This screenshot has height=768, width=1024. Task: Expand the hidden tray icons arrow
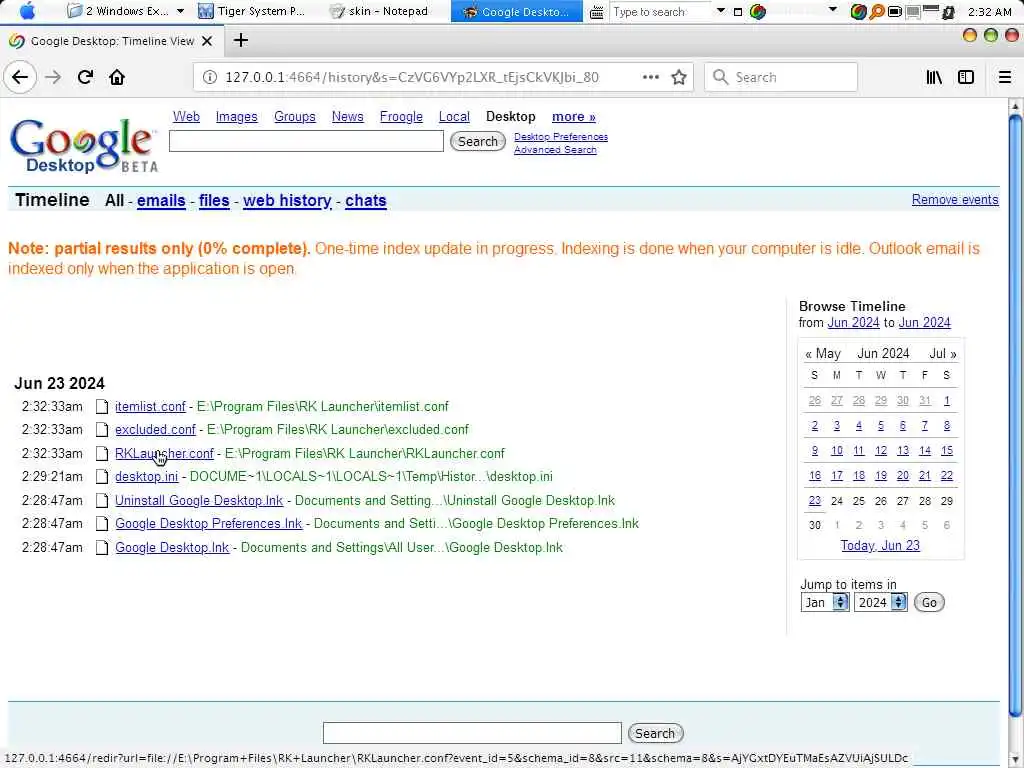832,10
